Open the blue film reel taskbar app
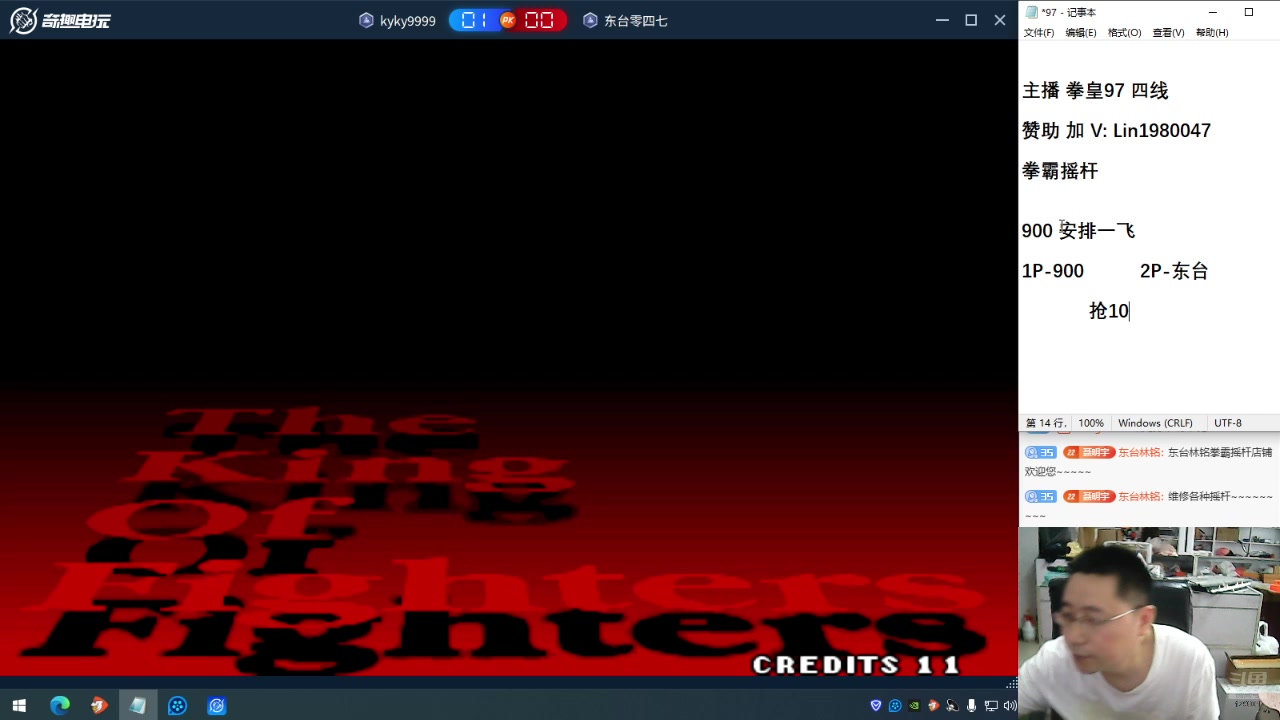The width and height of the screenshot is (1280, 720). [x=177, y=706]
